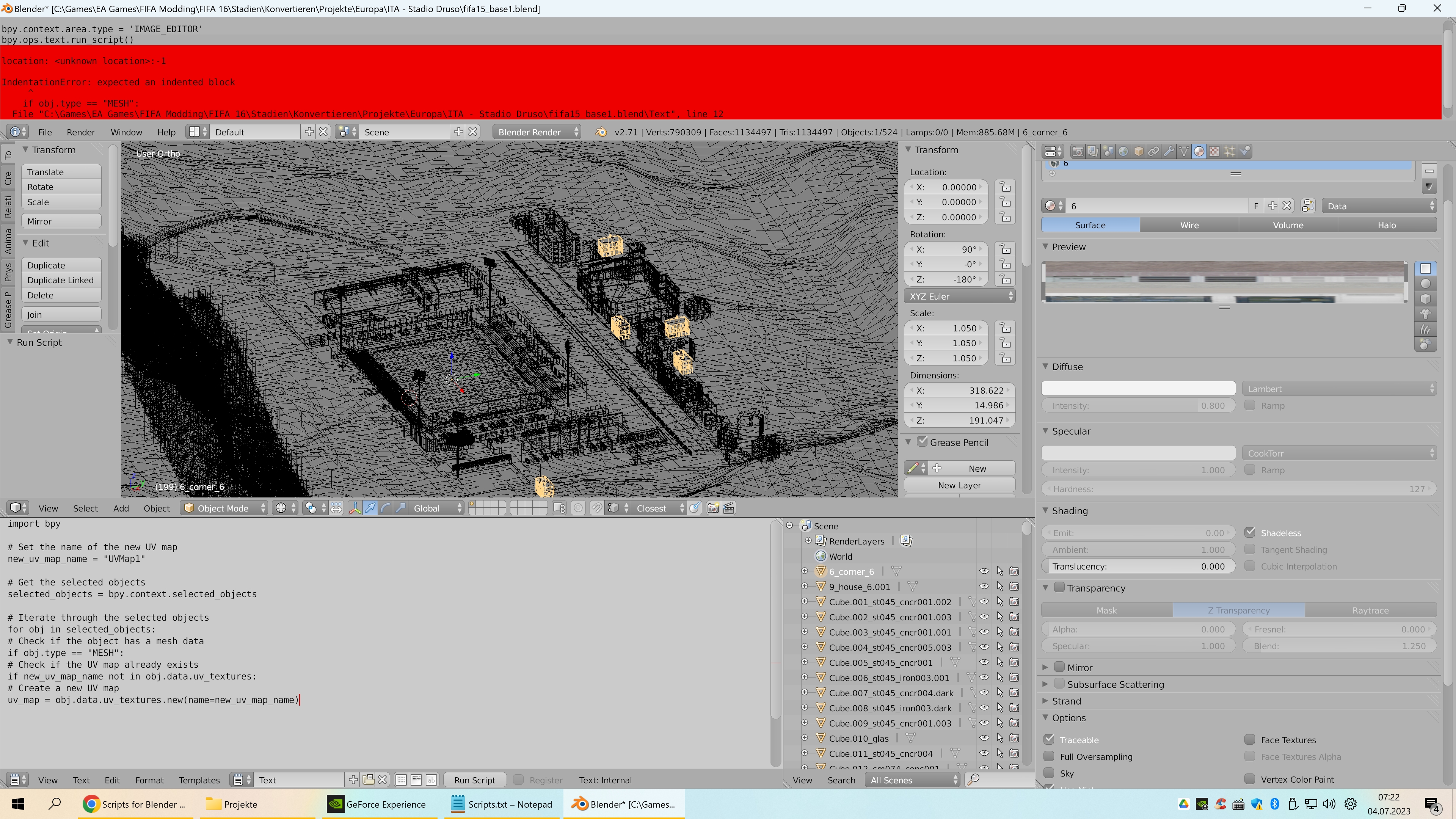The width and height of the screenshot is (1456, 819).
Task: Enable the Transparency panel checkbox
Action: [x=1060, y=587]
